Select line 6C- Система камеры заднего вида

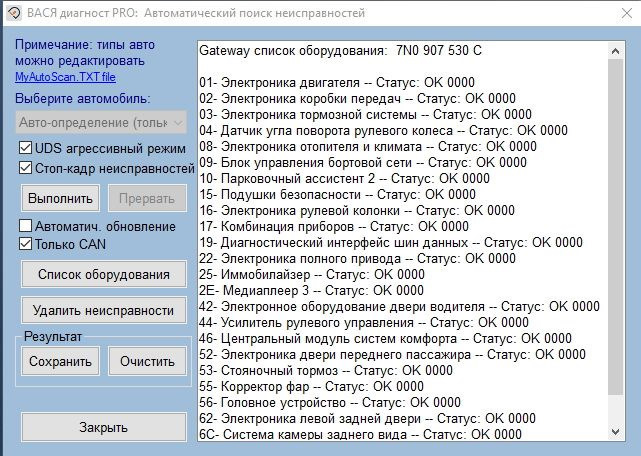click(361, 434)
